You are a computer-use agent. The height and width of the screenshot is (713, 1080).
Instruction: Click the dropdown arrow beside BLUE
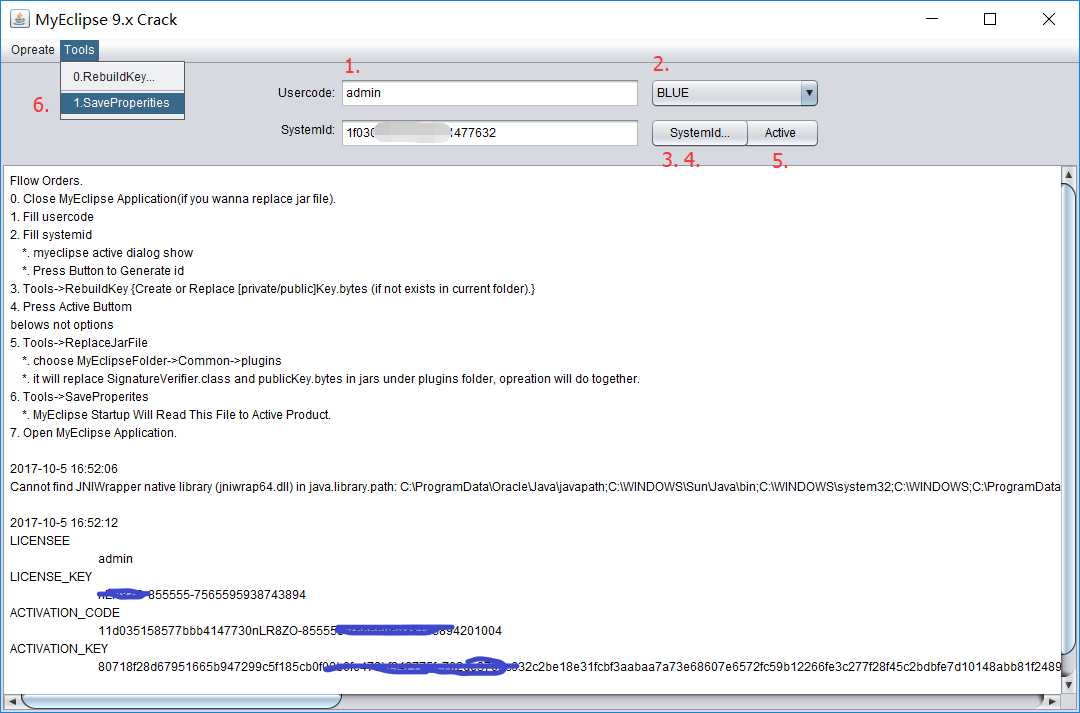pyautogui.click(x=809, y=93)
